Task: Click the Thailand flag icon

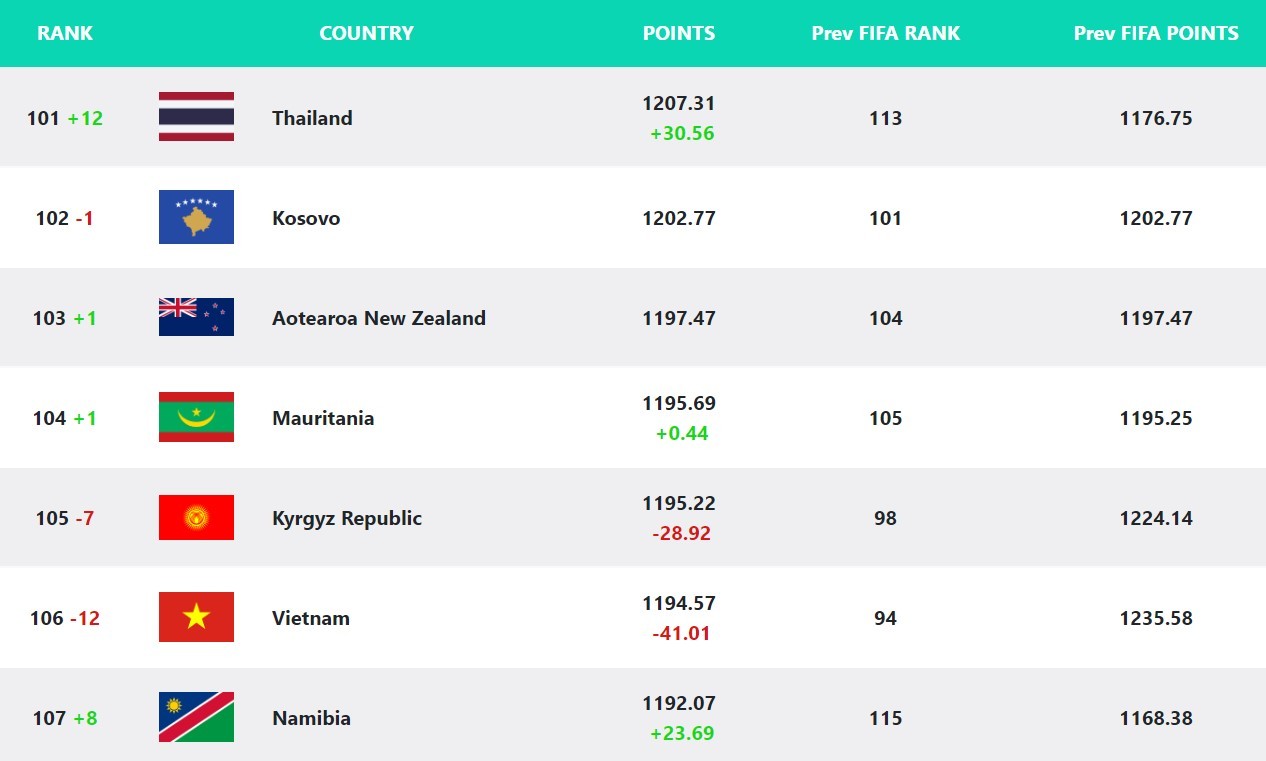Action: 196,117
